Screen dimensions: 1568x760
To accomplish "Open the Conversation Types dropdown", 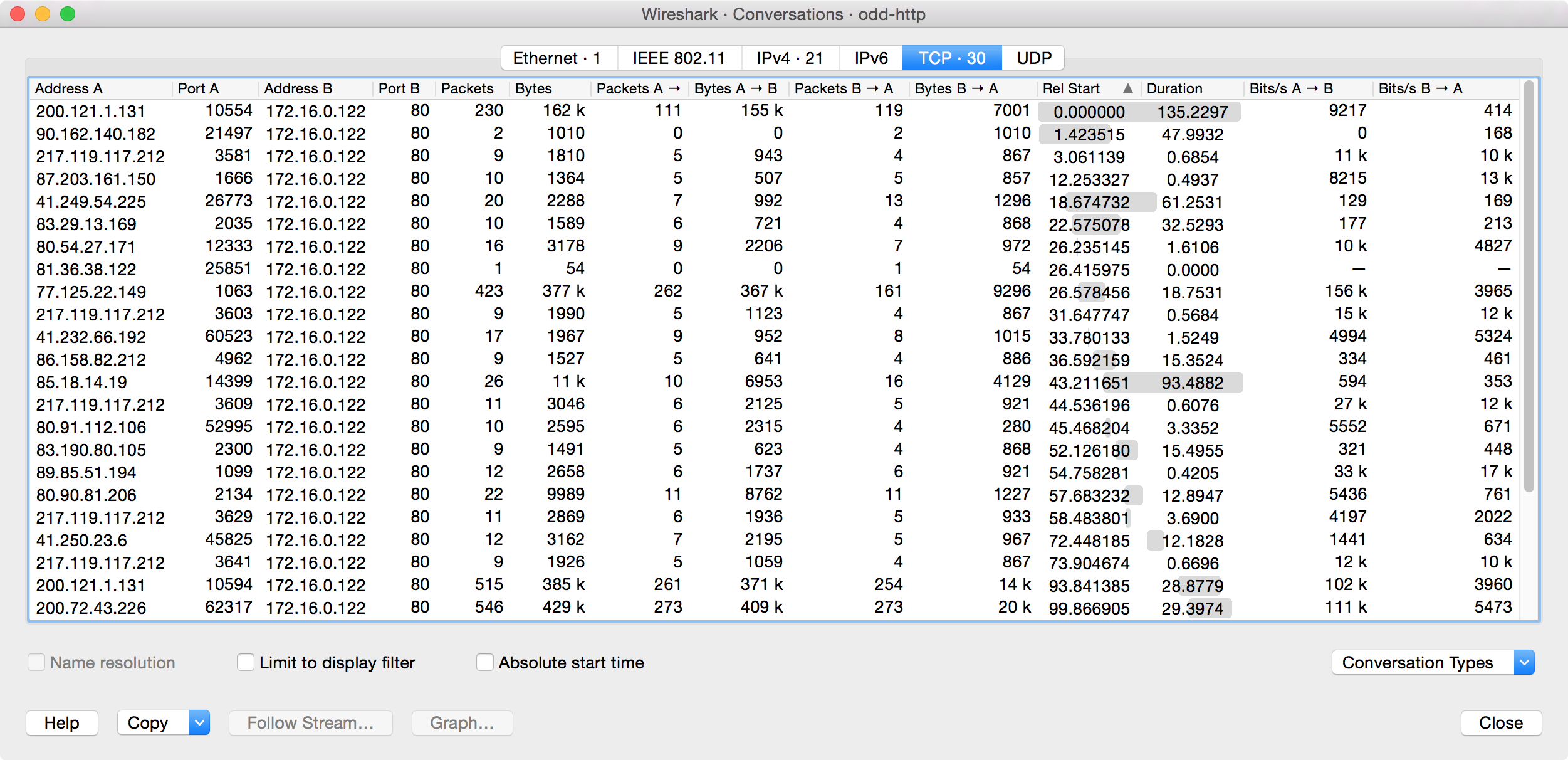I will point(1433,662).
